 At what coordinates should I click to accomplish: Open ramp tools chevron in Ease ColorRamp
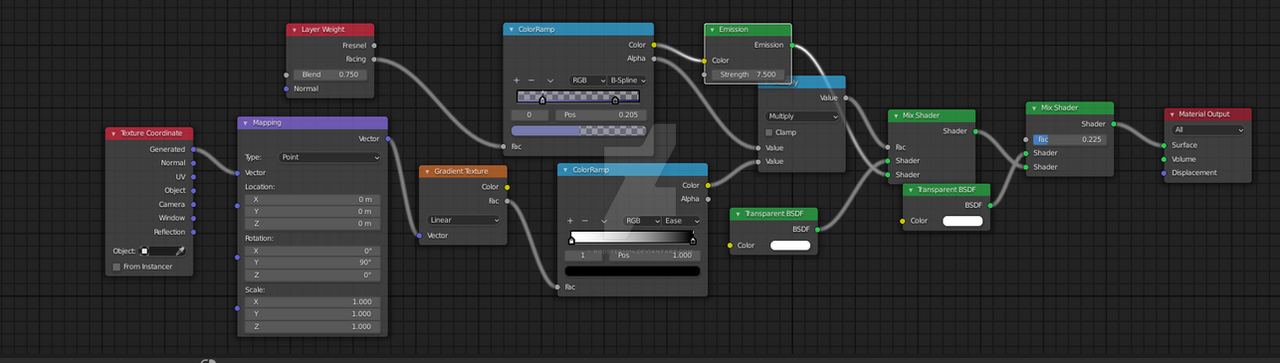coord(604,220)
